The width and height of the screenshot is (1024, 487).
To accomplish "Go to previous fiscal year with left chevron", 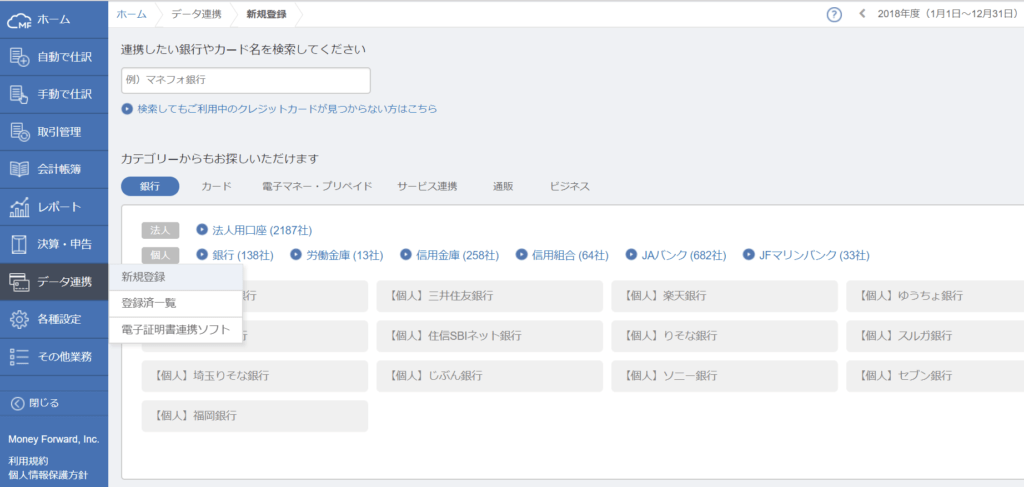I will coord(862,14).
